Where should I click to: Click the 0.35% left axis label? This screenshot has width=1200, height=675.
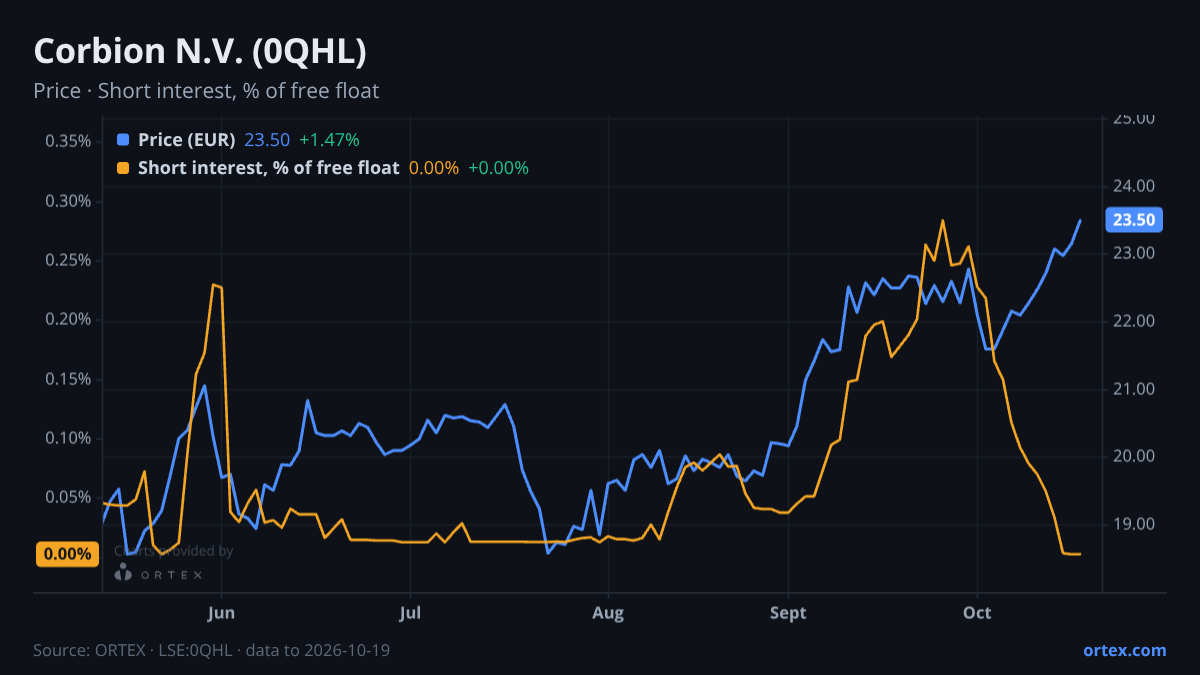pyautogui.click(x=68, y=141)
